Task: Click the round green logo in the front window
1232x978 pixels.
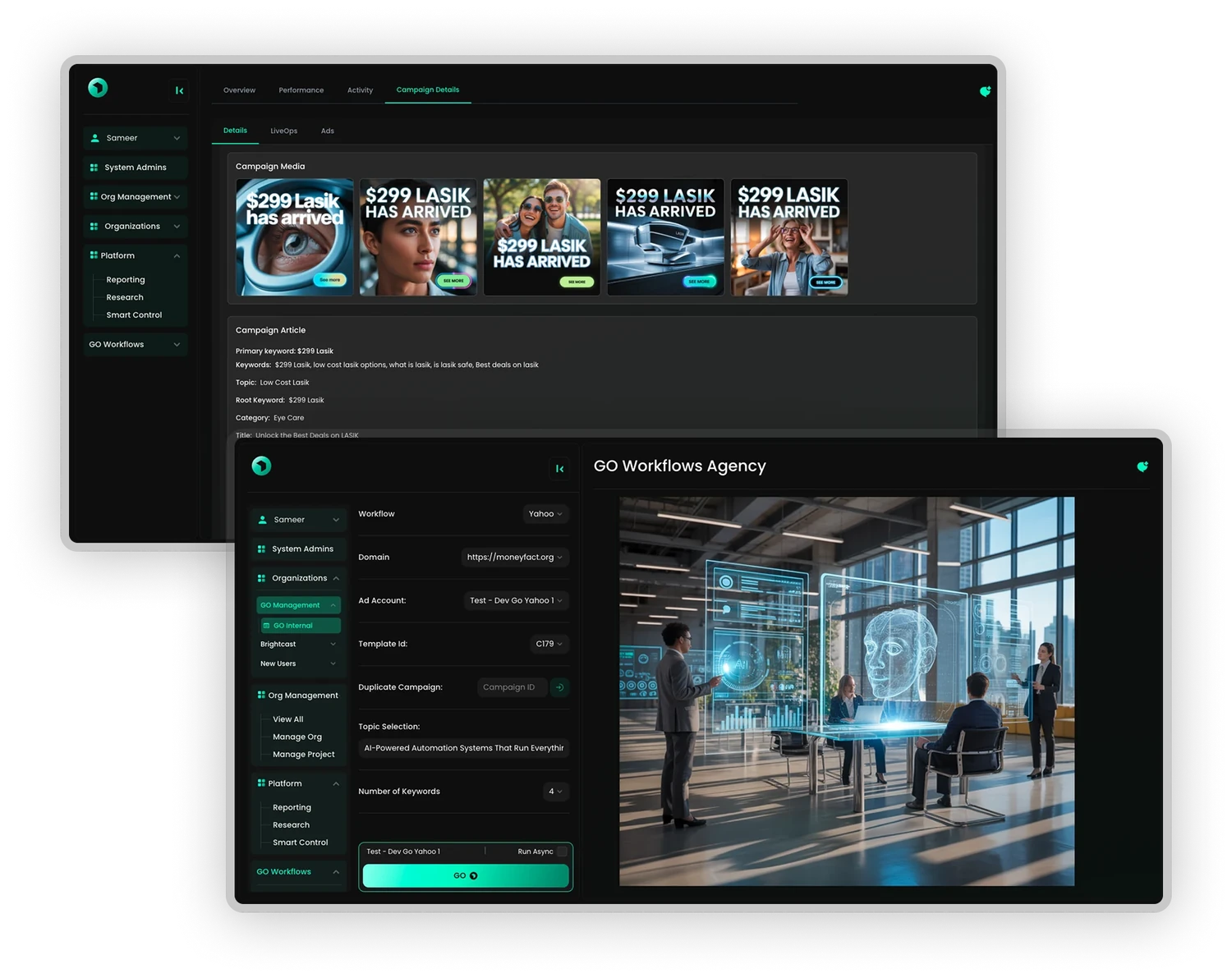Action: (261, 466)
